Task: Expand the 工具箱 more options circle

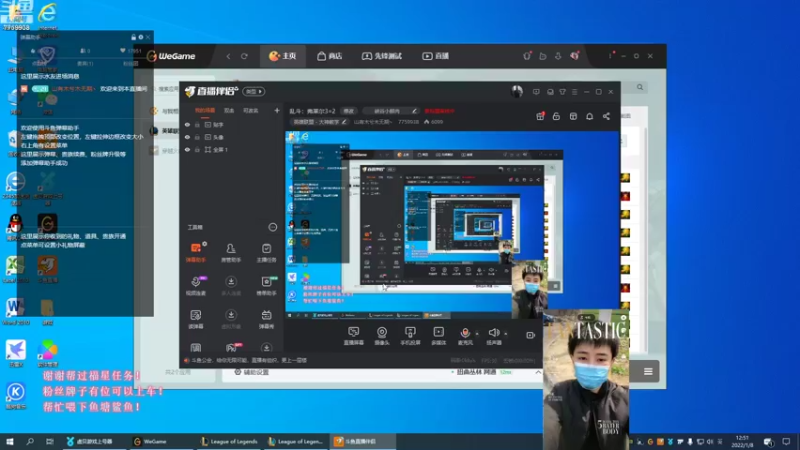Action: (x=272, y=227)
